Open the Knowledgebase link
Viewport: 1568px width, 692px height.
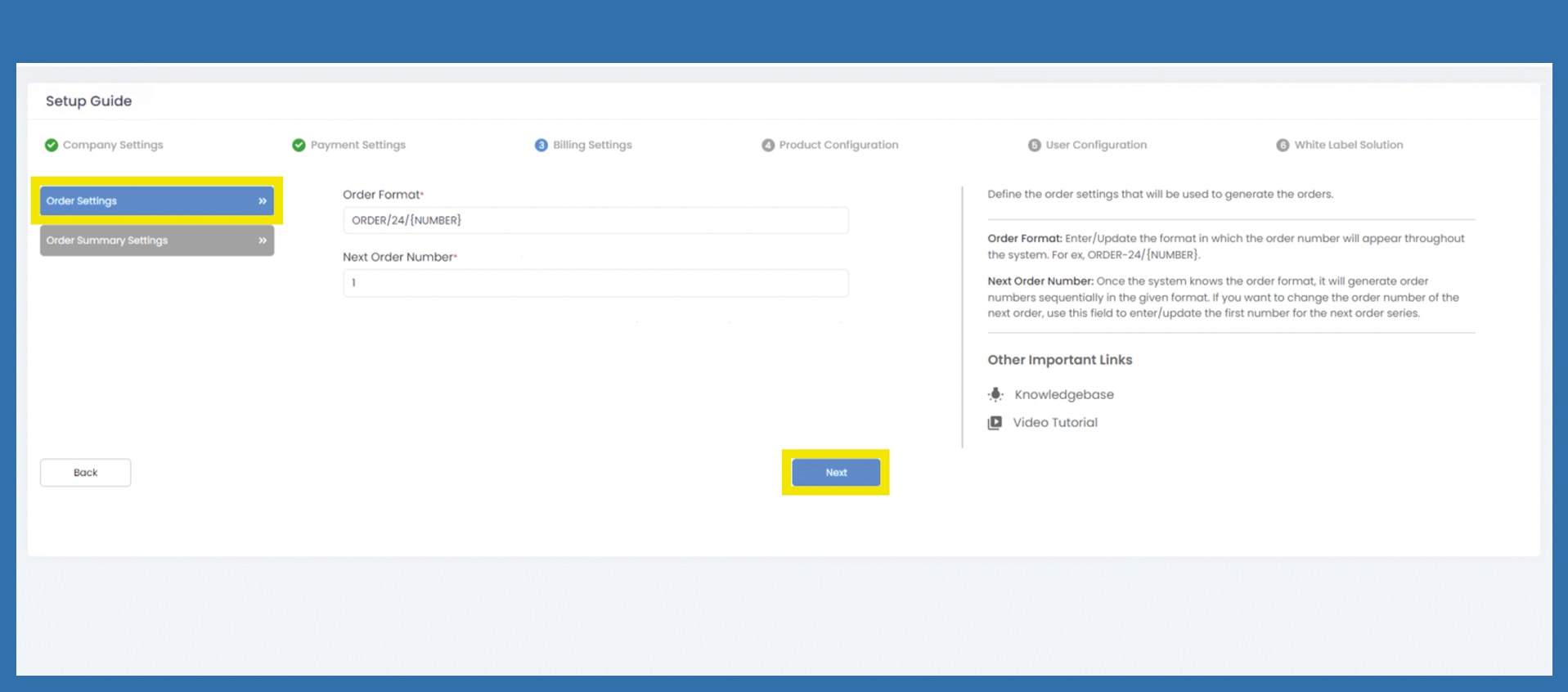pos(1063,394)
